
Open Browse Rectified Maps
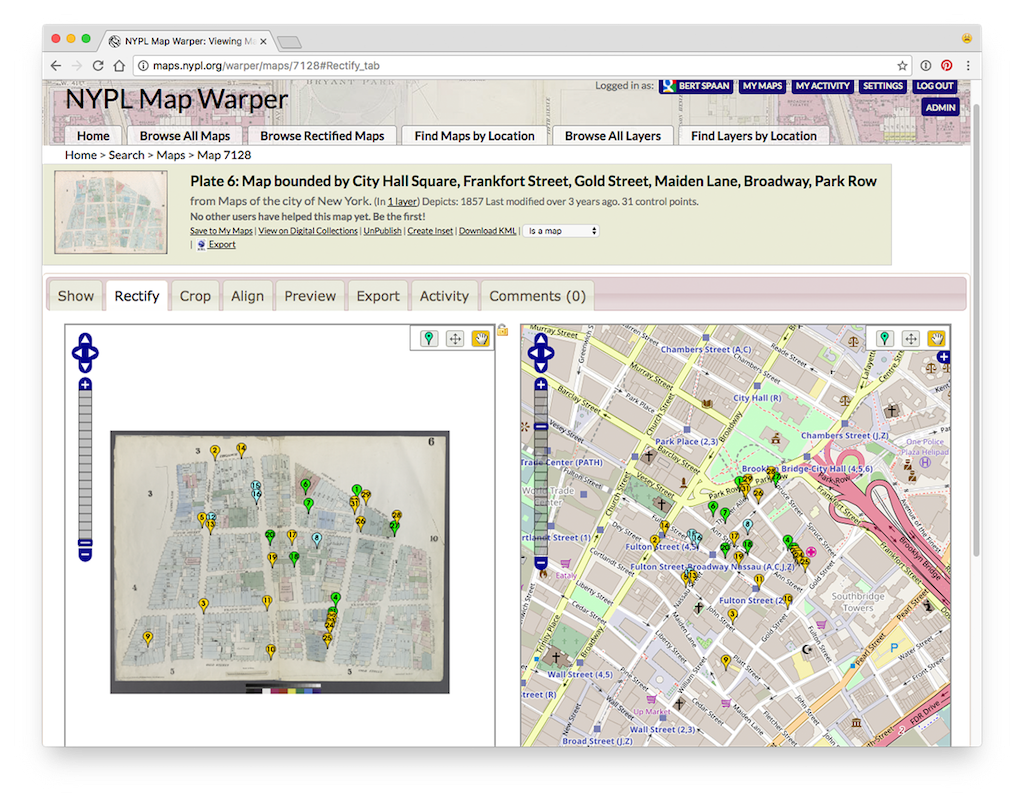(x=322, y=136)
